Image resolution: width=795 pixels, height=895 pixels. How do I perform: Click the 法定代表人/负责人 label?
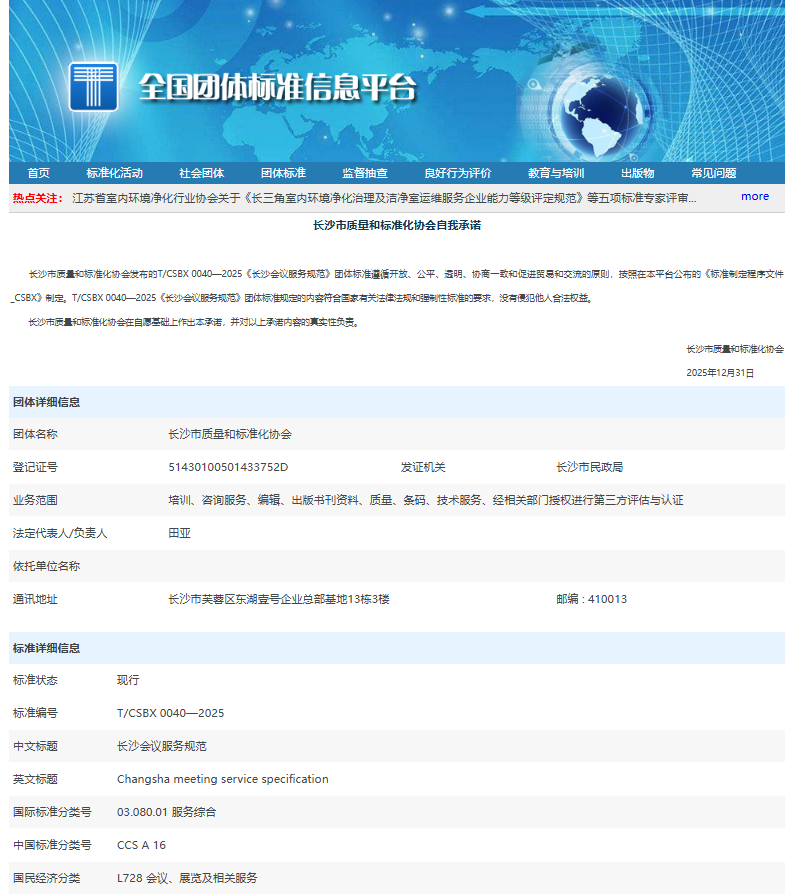60,534
